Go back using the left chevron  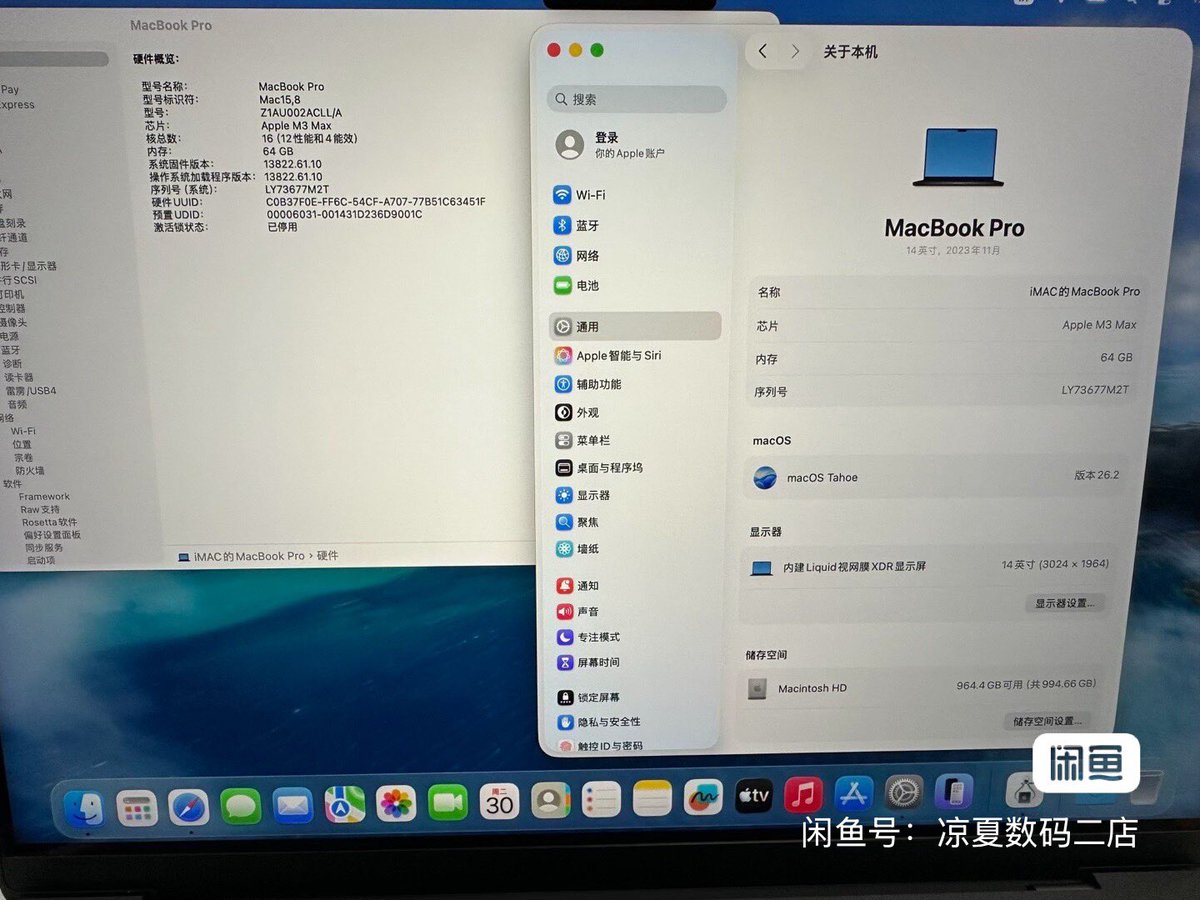pos(763,51)
